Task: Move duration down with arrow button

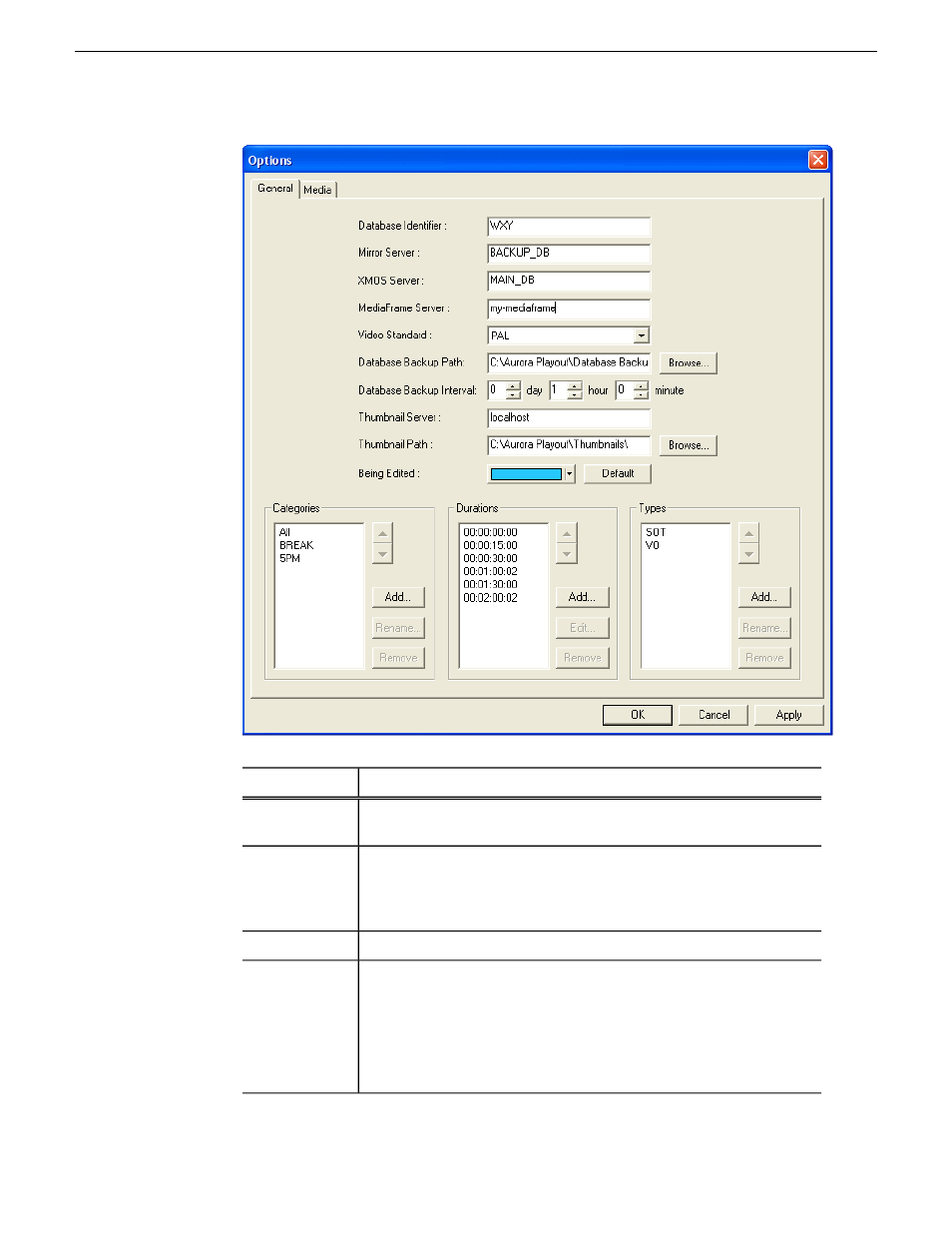Action: [567, 554]
